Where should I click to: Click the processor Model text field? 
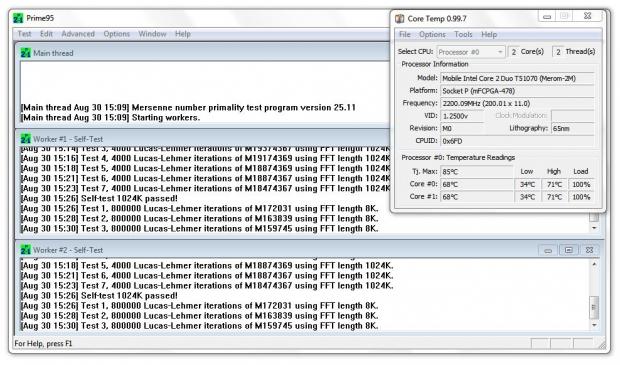(x=517, y=78)
